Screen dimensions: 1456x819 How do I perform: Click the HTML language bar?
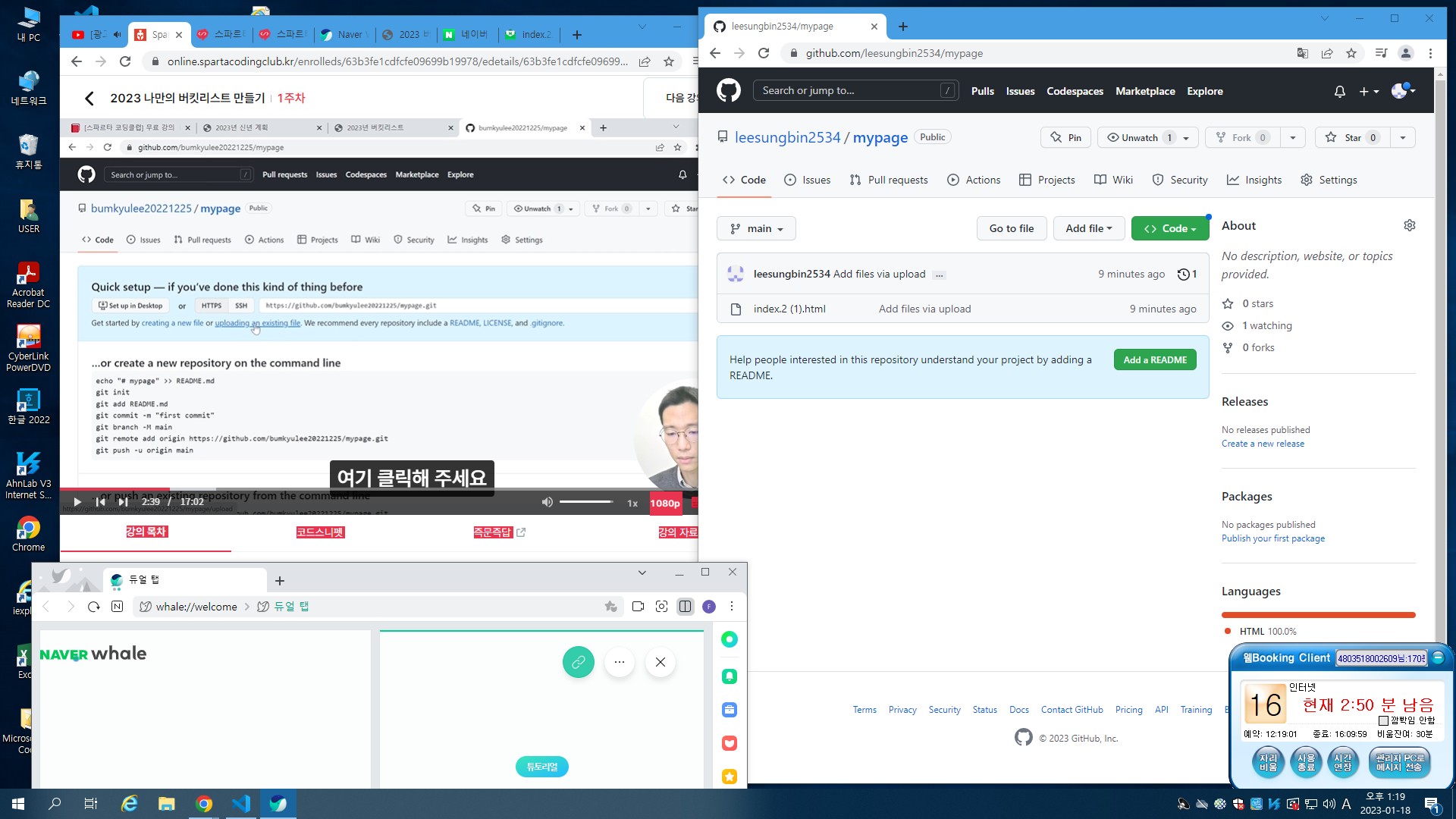pyautogui.click(x=1319, y=614)
